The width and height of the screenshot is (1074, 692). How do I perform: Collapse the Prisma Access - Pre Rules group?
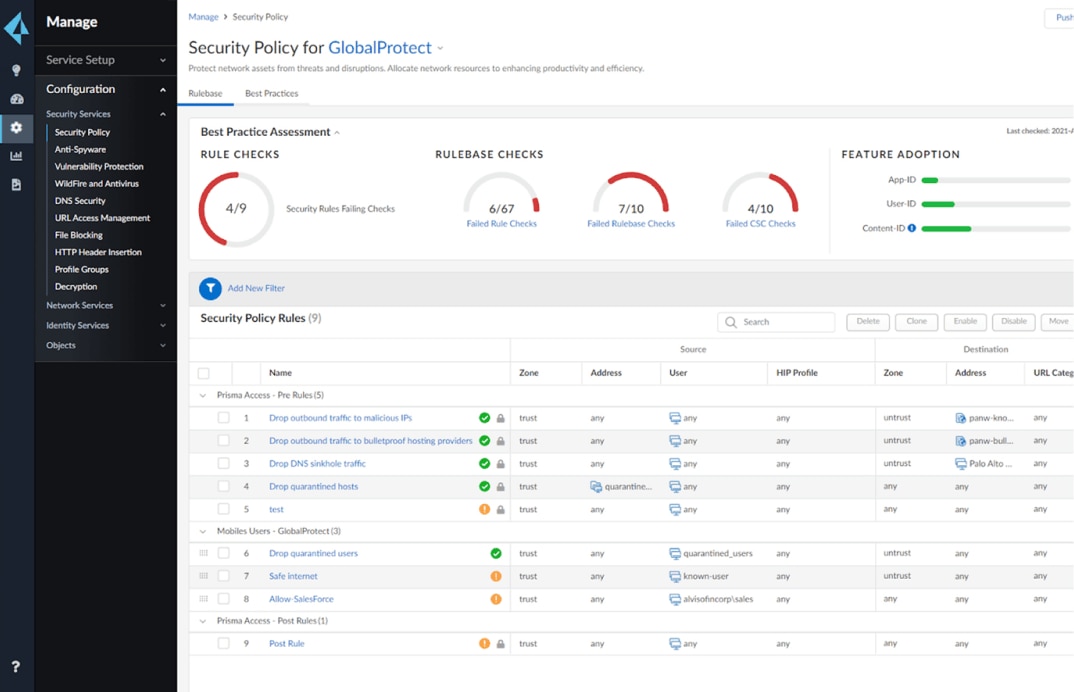pyautogui.click(x=203, y=394)
